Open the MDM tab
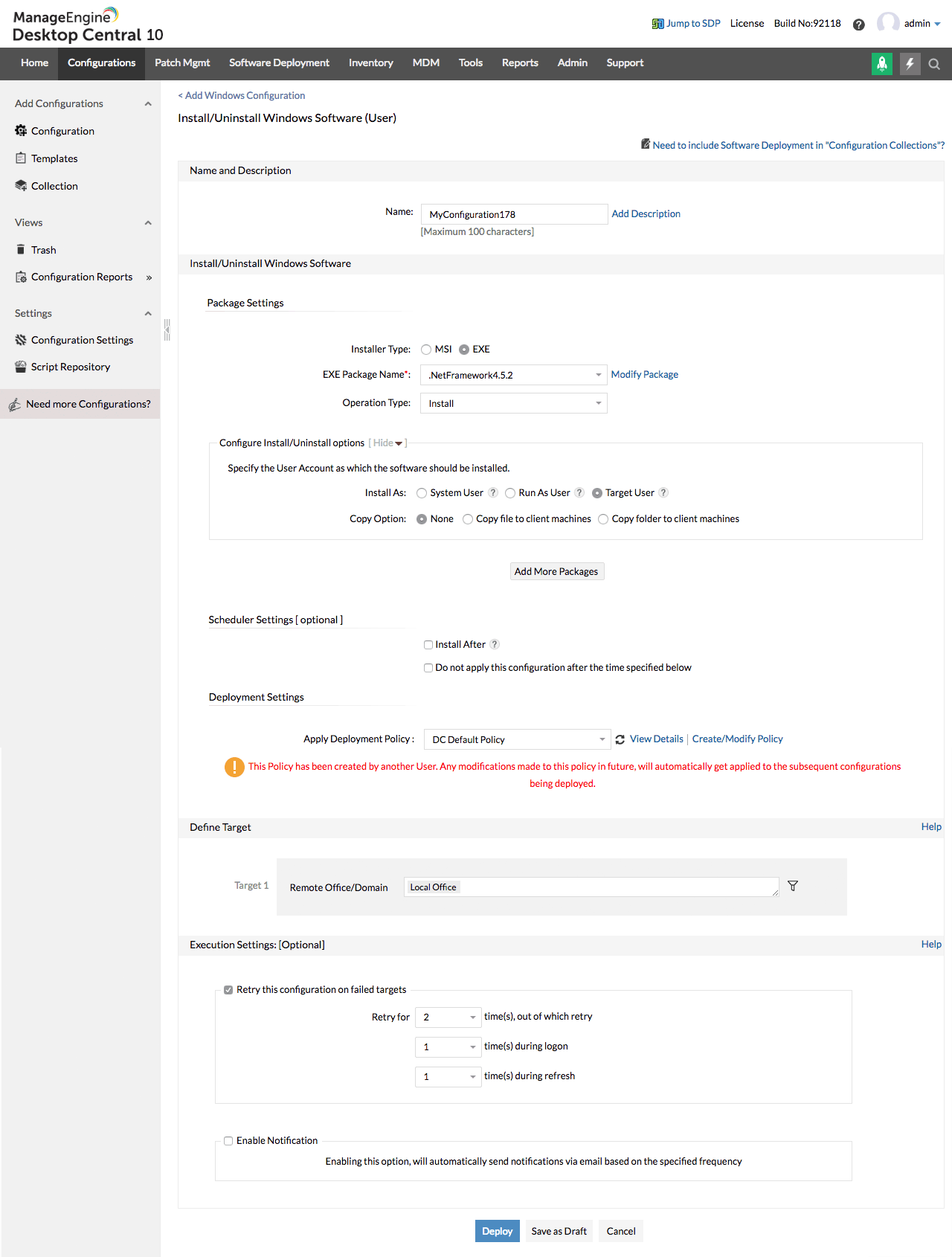 [x=426, y=63]
